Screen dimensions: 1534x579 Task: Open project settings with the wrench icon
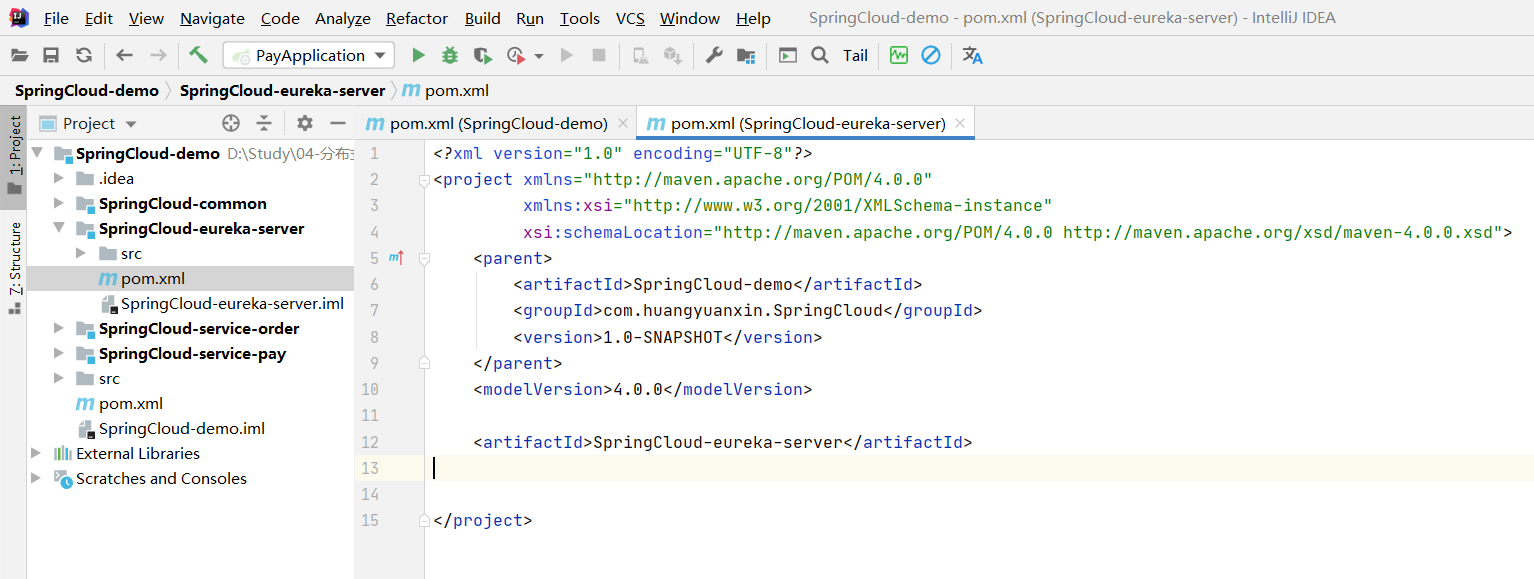click(714, 56)
